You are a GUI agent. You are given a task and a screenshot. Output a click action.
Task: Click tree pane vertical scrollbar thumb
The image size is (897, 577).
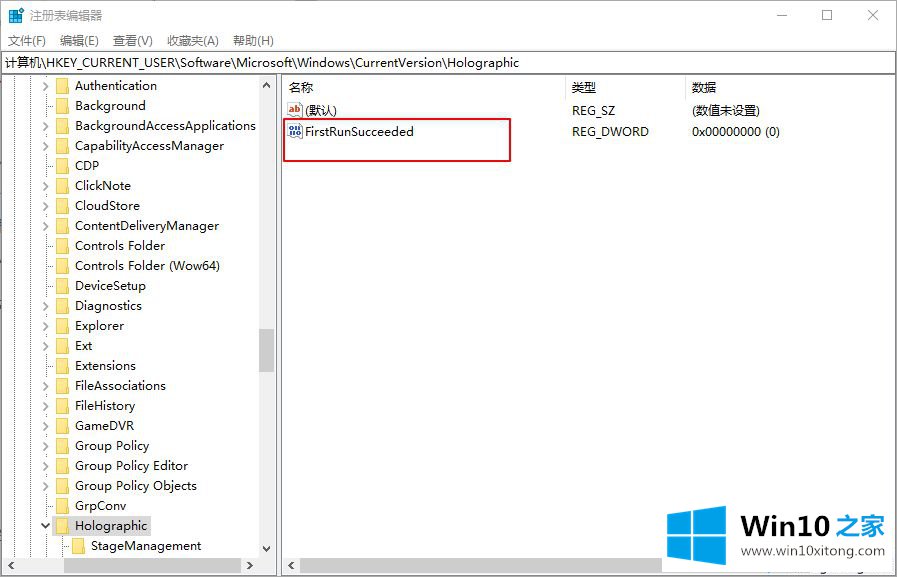(x=266, y=351)
